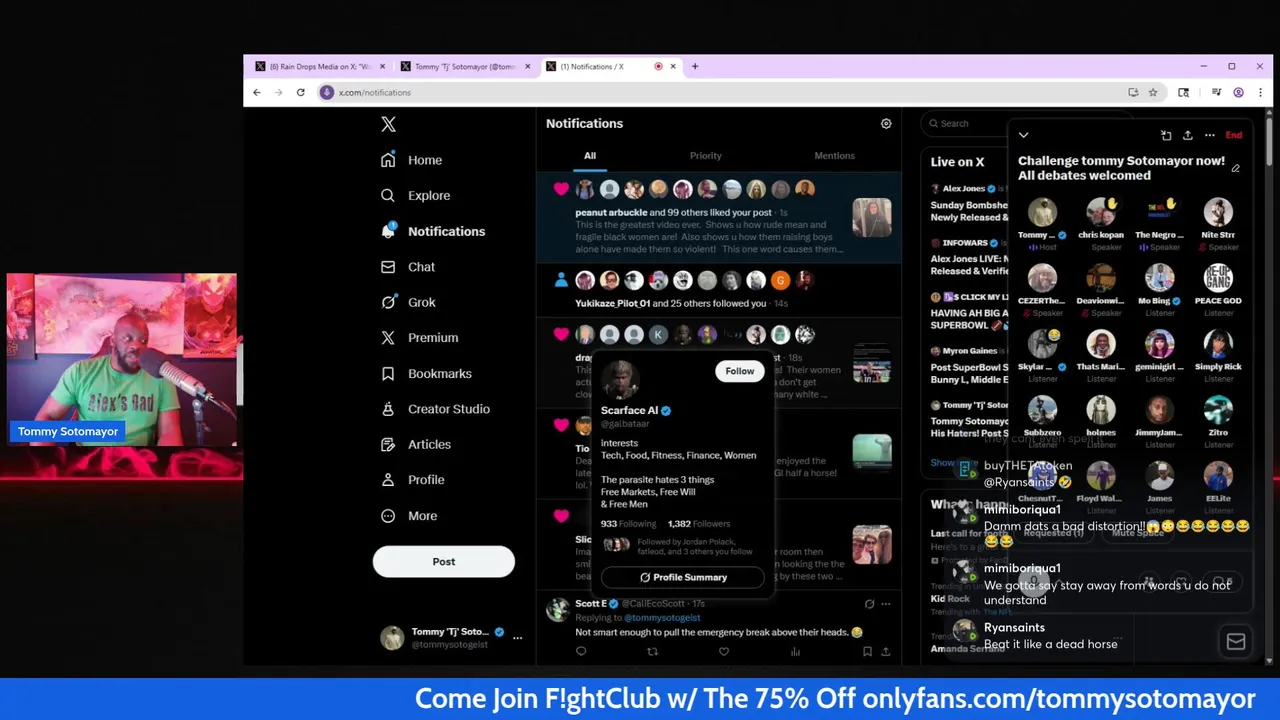Viewport: 1280px width, 720px height.
Task: Switch to the Mentions tab
Action: 834,156
